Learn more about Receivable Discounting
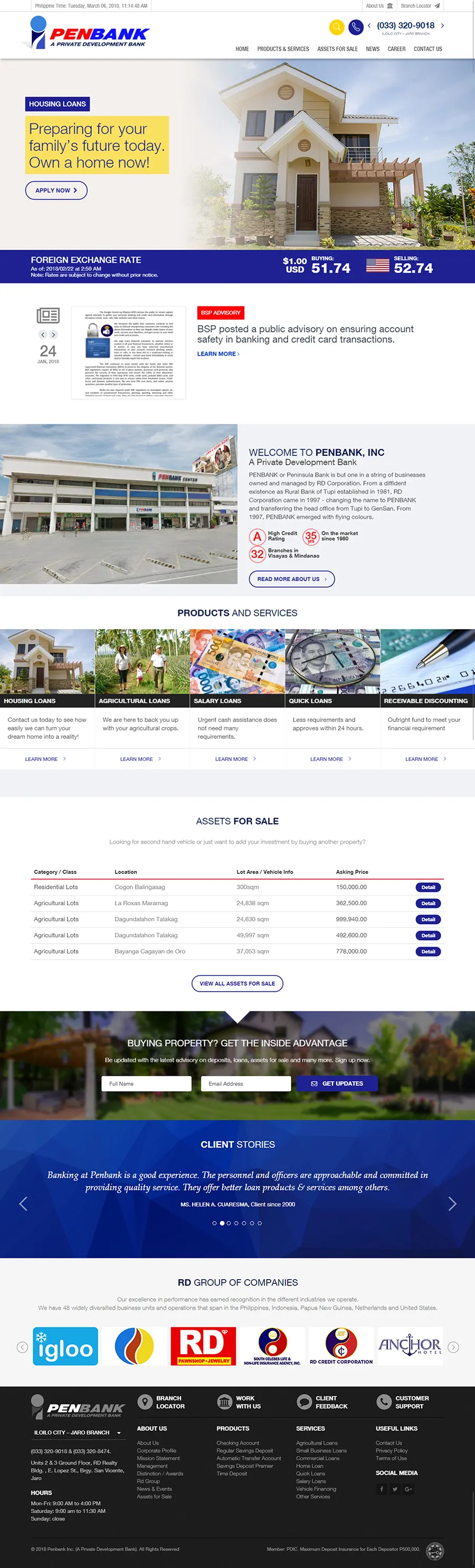Image resolution: width=475 pixels, height=1568 pixels. pos(426,759)
